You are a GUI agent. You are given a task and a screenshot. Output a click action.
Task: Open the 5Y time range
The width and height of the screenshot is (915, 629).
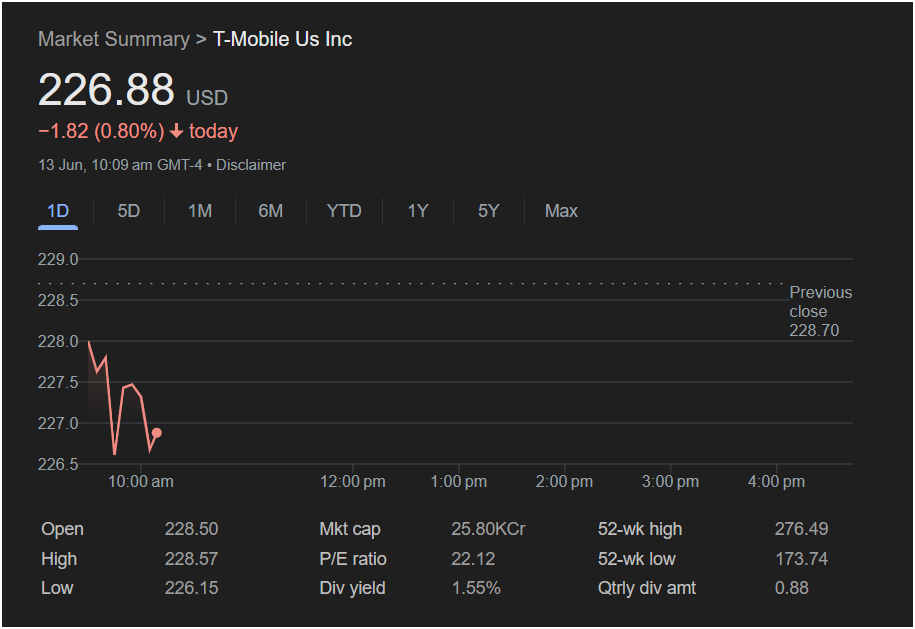pyautogui.click(x=488, y=211)
